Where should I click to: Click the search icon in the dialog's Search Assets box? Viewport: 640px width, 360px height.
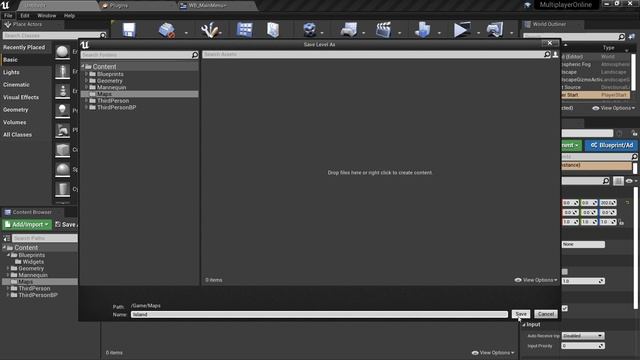point(547,54)
